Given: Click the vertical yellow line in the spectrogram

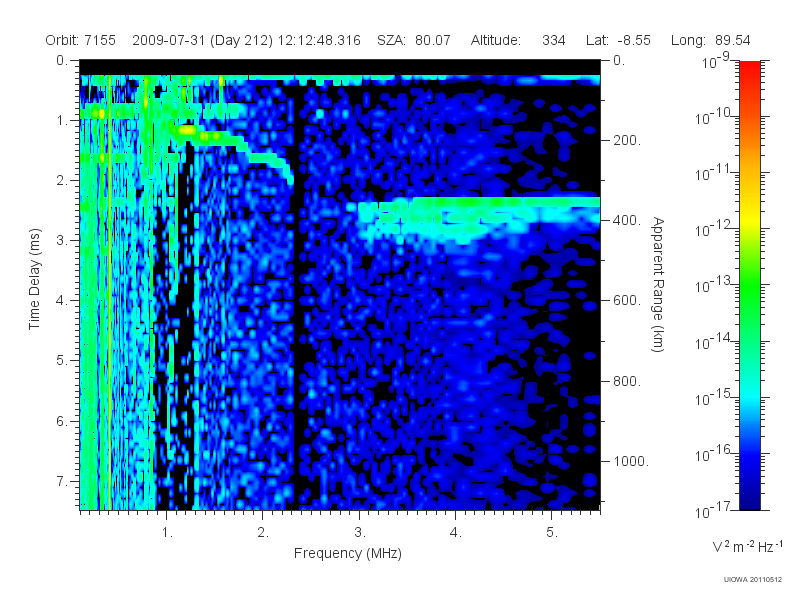Looking at the screenshot, I should tap(109, 292).
